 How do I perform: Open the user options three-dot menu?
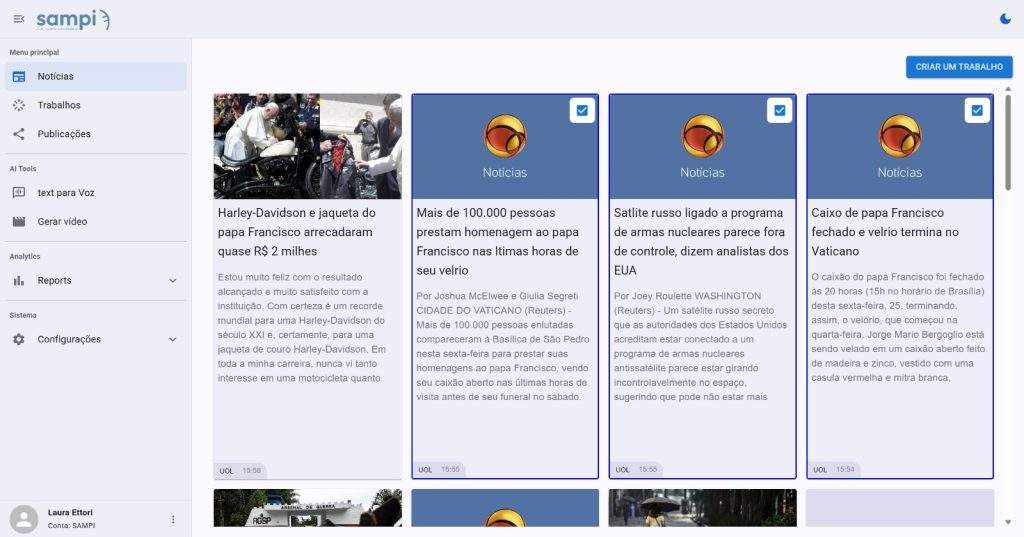coord(173,519)
